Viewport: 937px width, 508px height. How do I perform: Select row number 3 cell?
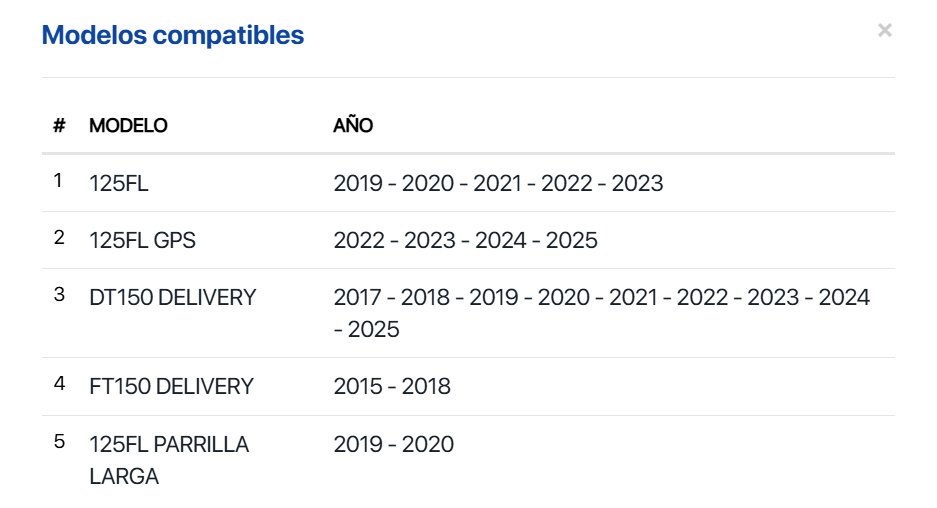[x=59, y=295]
